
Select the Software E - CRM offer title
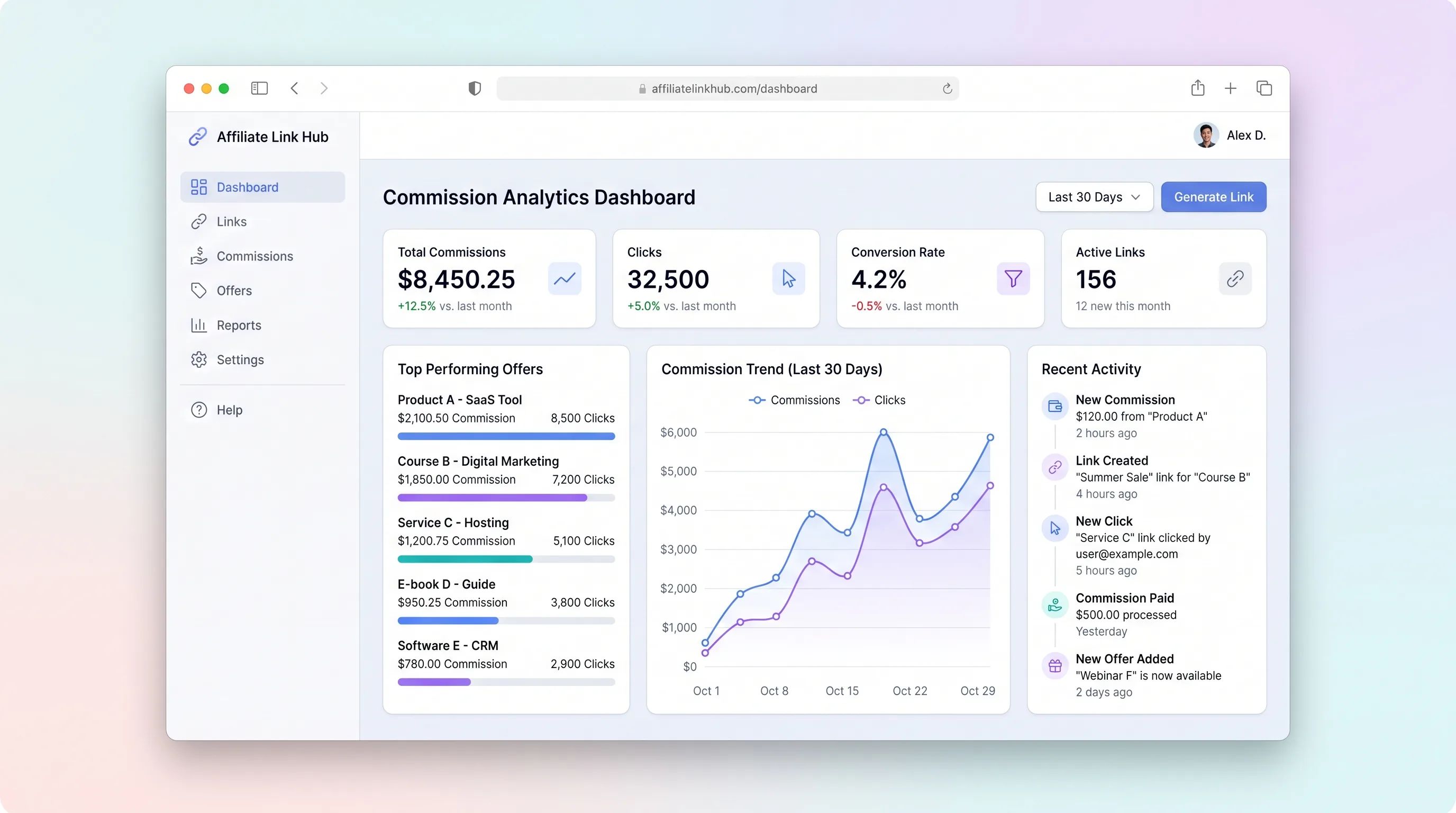(x=448, y=646)
